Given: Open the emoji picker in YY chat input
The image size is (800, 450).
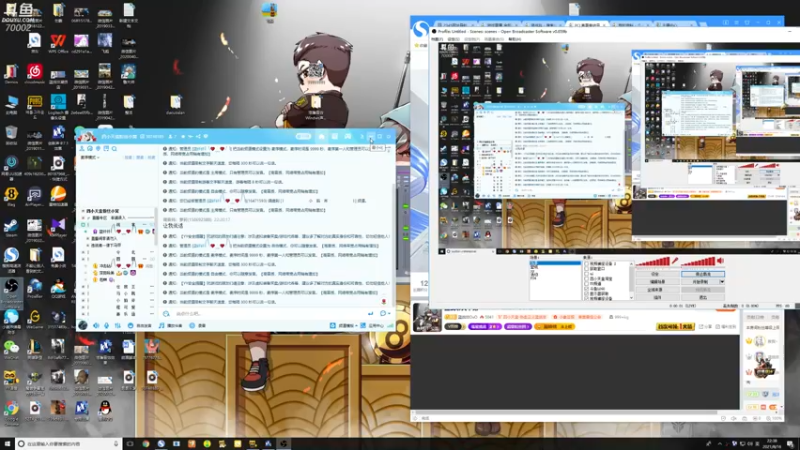Looking at the screenshot, I should click(167, 313).
